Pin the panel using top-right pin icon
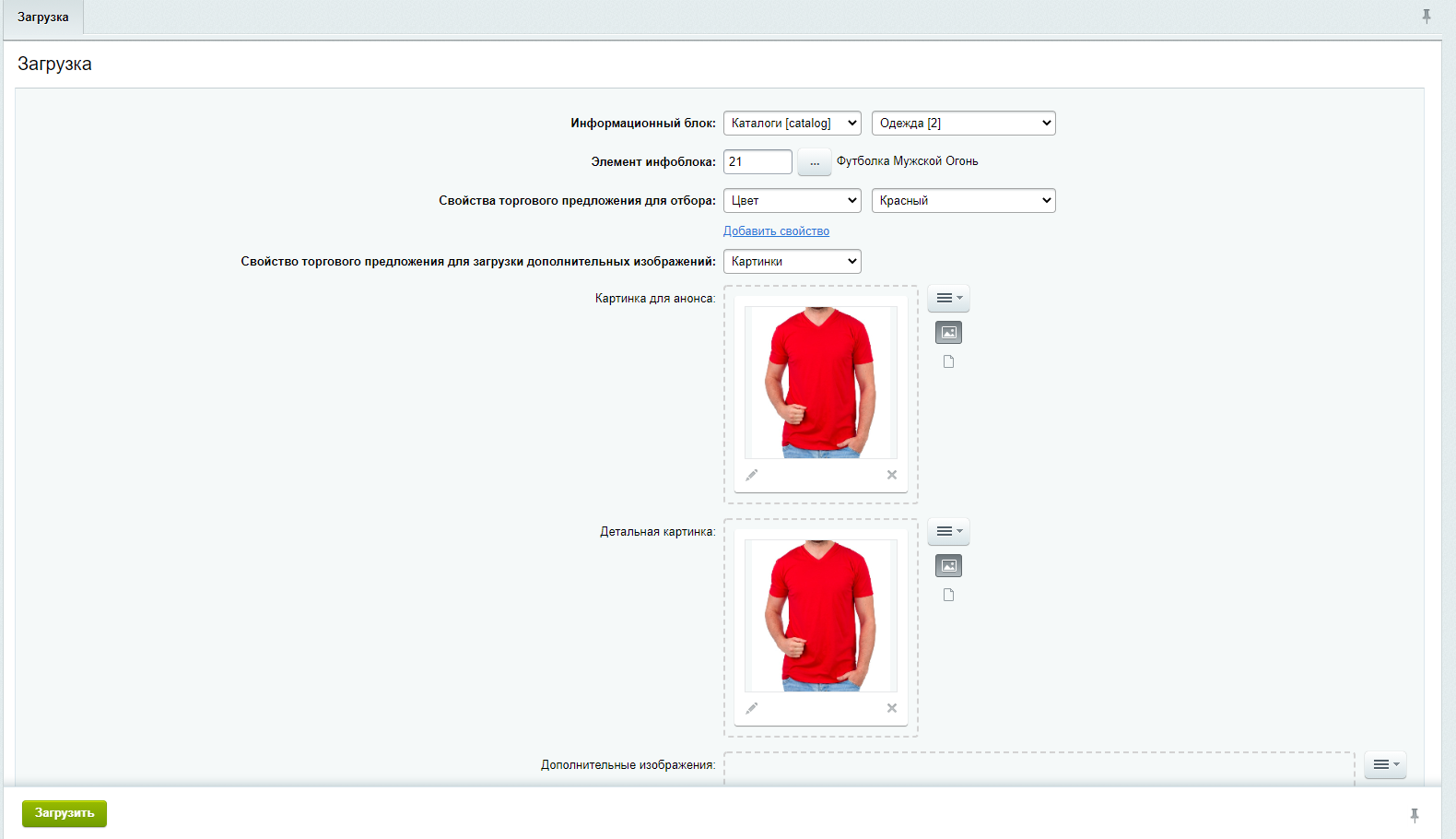This screenshot has height=839, width=1456. click(1426, 17)
